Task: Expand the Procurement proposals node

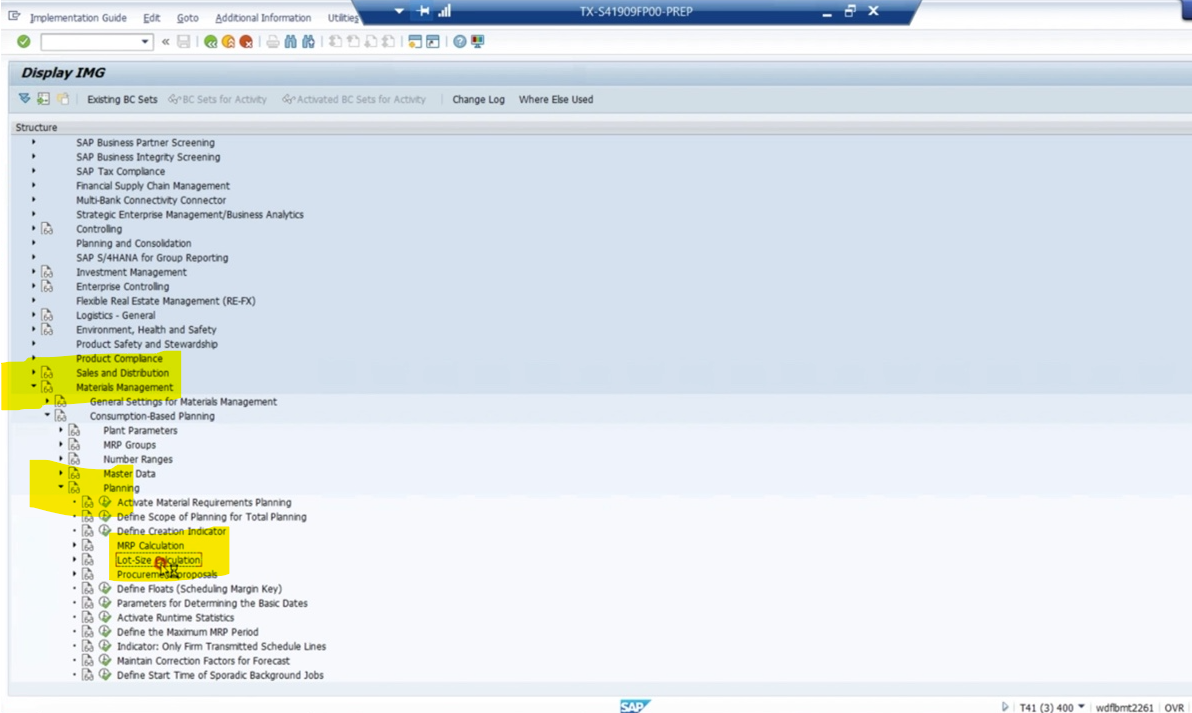Action: 74,574
